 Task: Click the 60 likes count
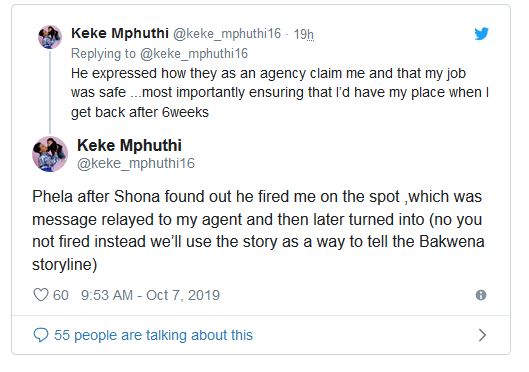point(61,295)
